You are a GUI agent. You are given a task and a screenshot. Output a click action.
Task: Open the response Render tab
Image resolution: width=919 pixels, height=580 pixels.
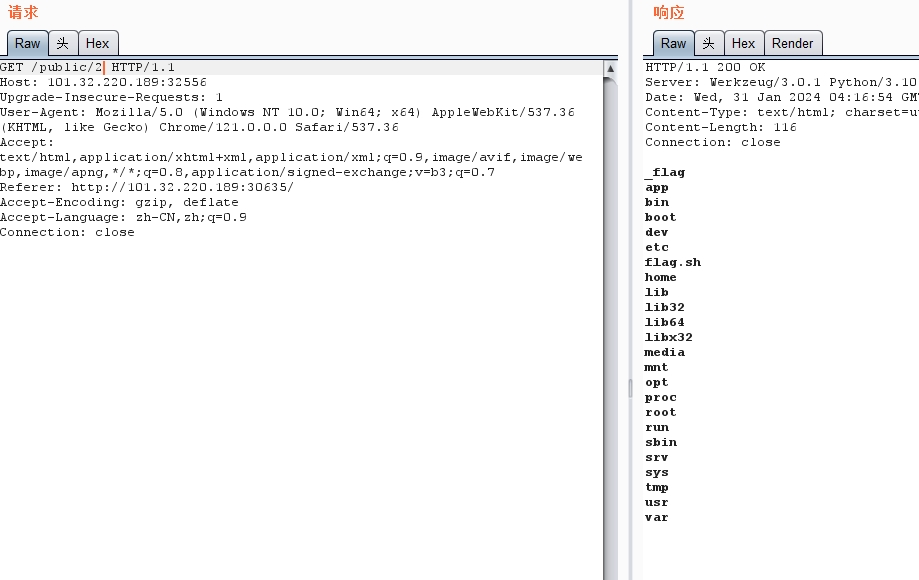[792, 43]
